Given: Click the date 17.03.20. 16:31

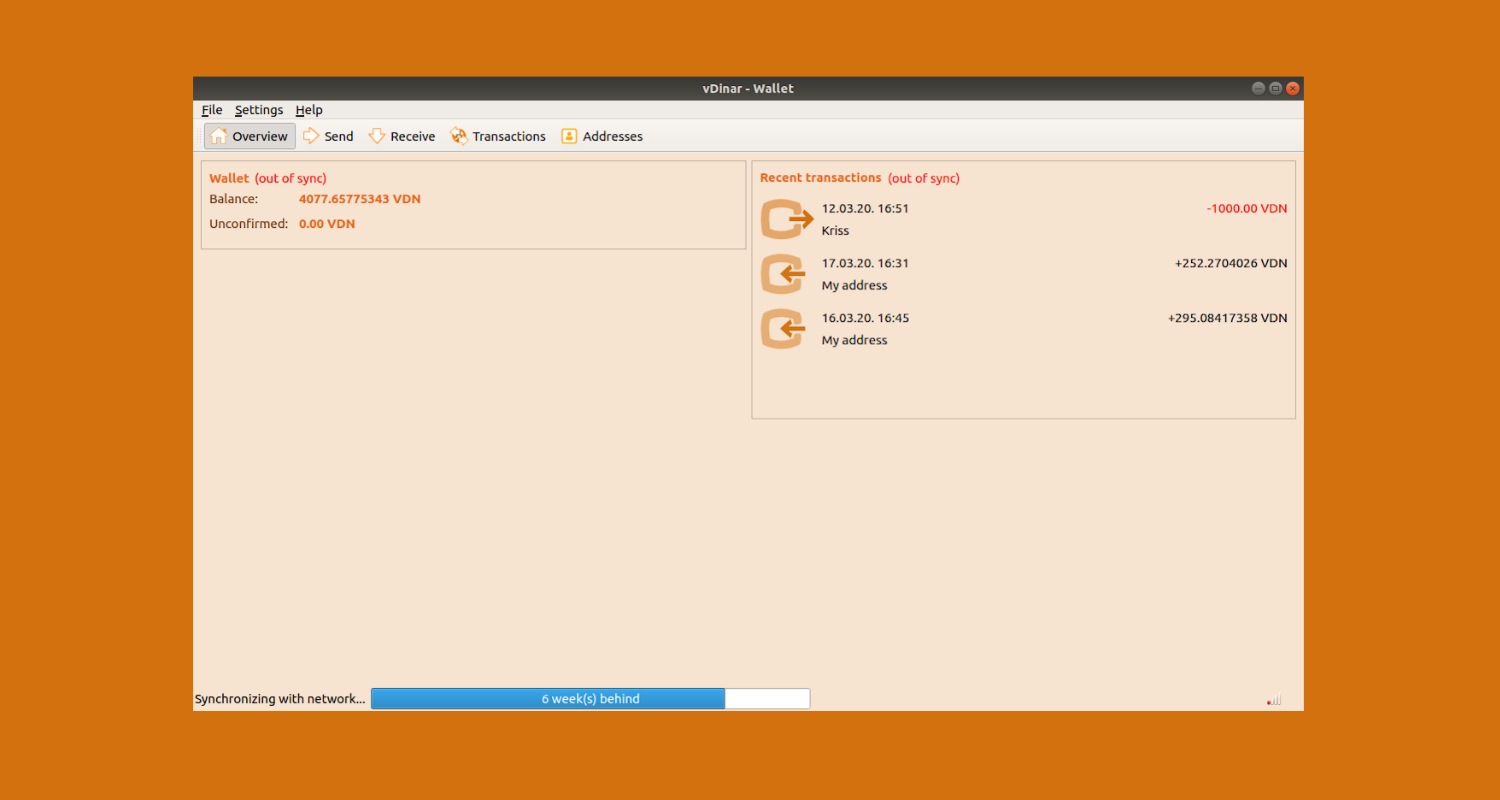Looking at the screenshot, I should point(865,264).
